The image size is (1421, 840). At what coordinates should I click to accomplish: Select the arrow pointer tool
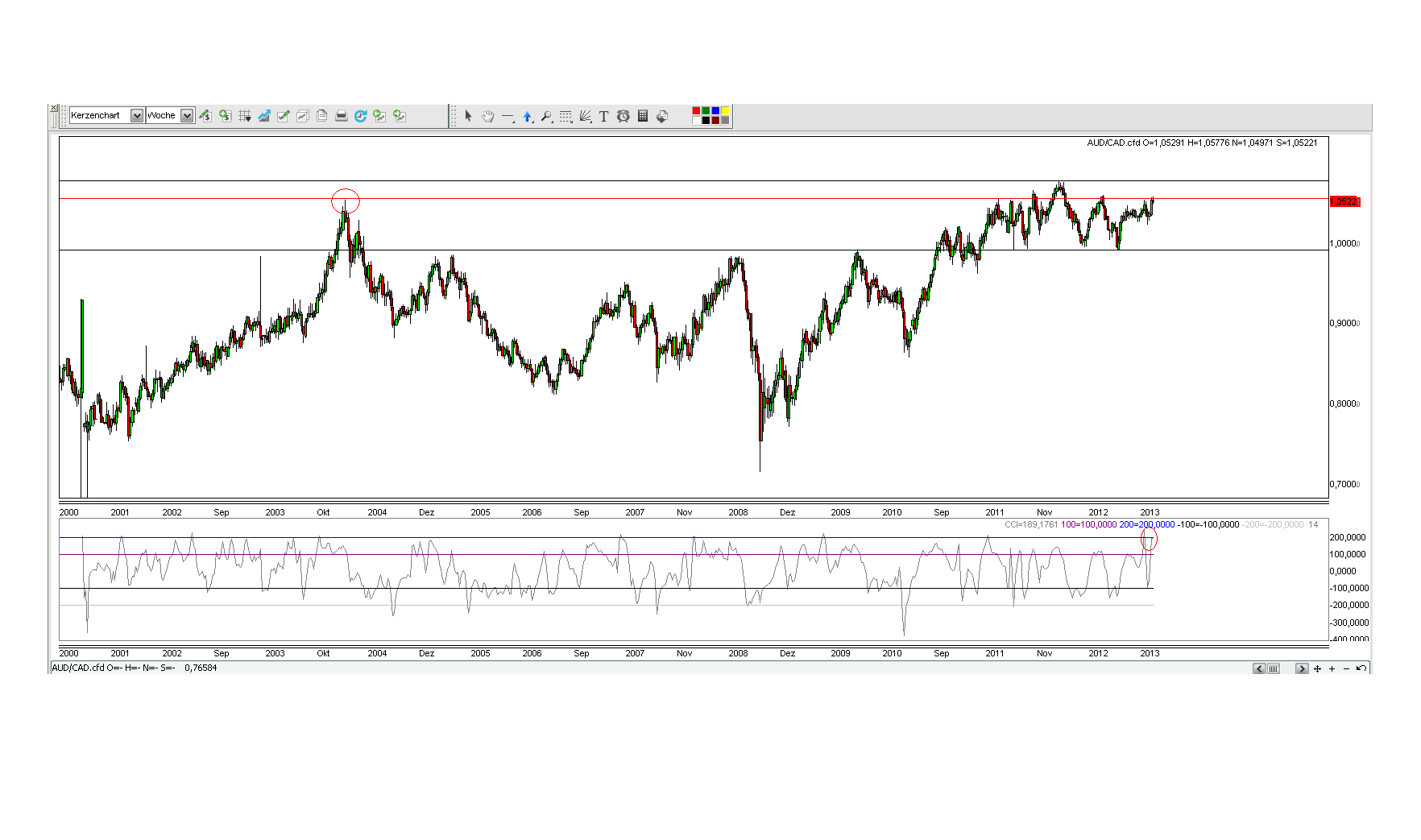coord(469,116)
